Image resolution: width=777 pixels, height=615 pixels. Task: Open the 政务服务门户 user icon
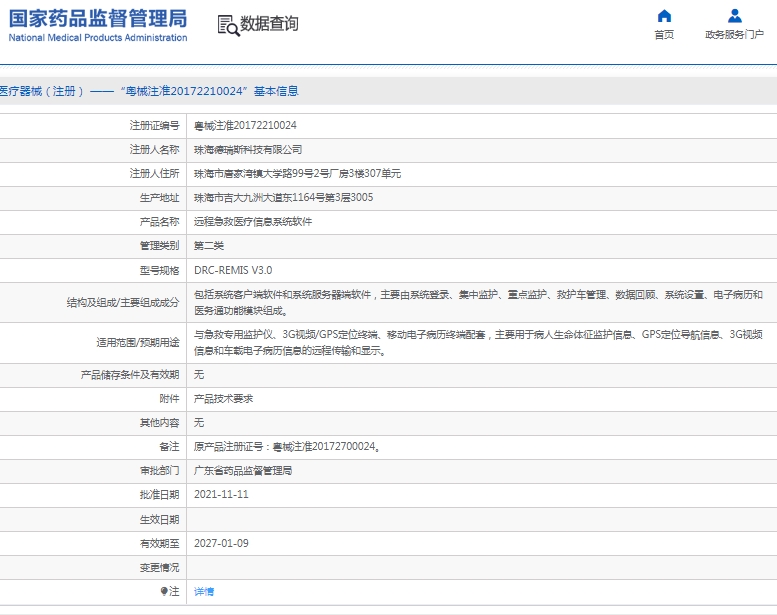pos(734,16)
